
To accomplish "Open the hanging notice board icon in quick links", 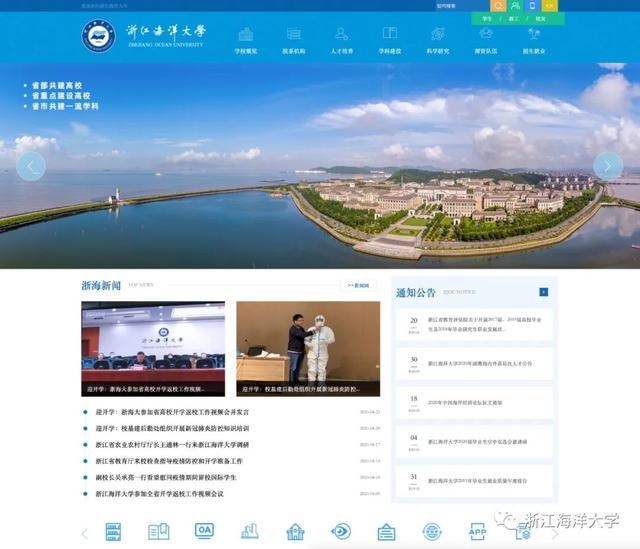I will tap(386, 532).
